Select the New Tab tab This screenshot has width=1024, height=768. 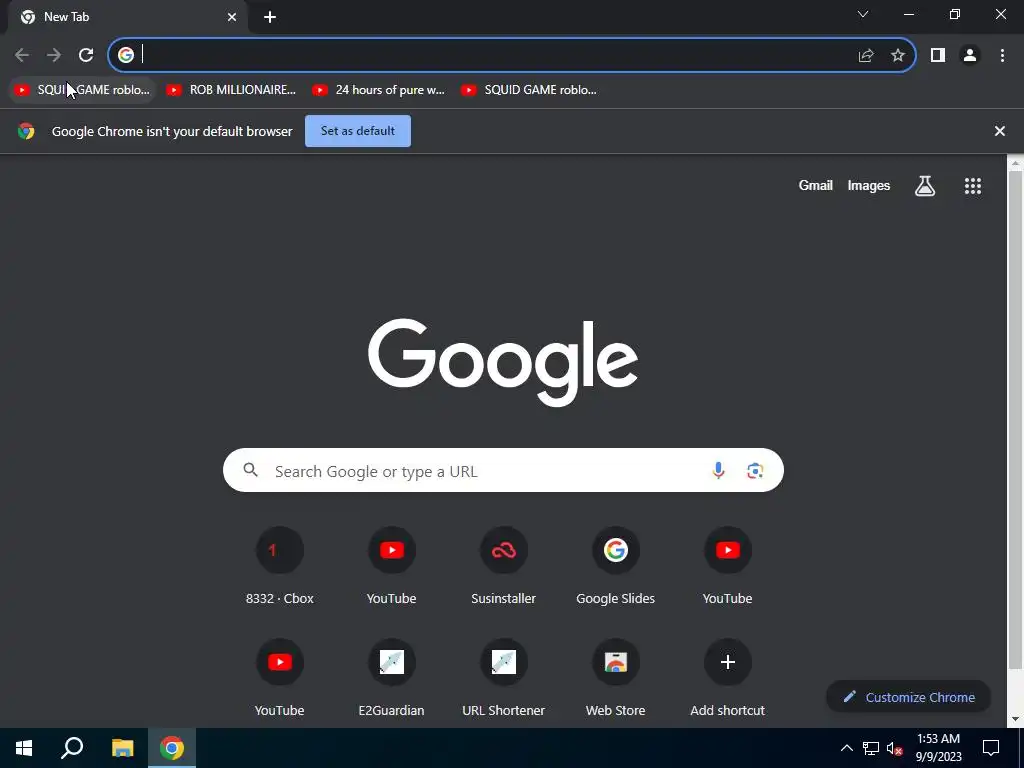(x=128, y=17)
